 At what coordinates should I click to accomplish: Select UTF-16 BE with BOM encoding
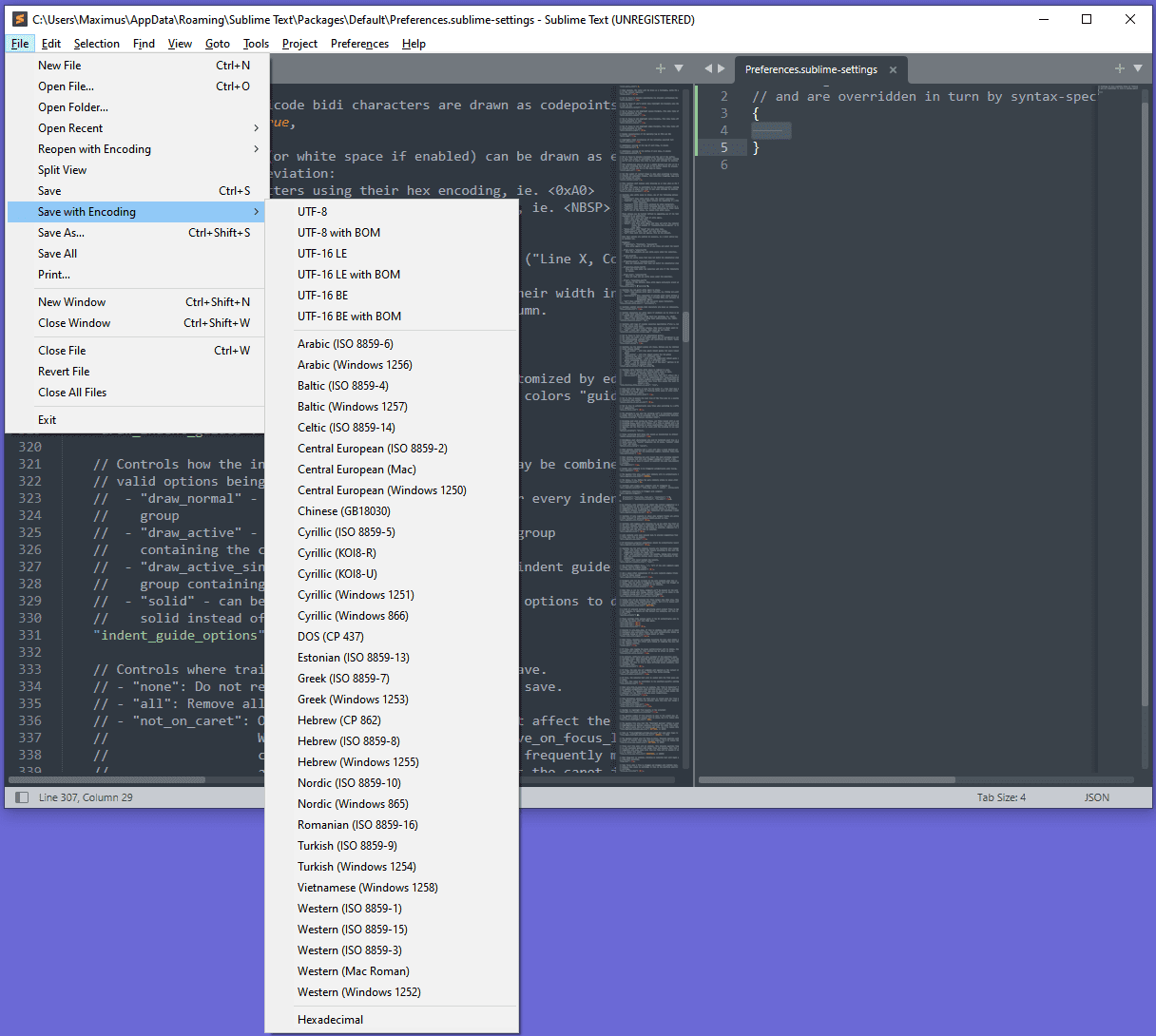(x=392, y=317)
